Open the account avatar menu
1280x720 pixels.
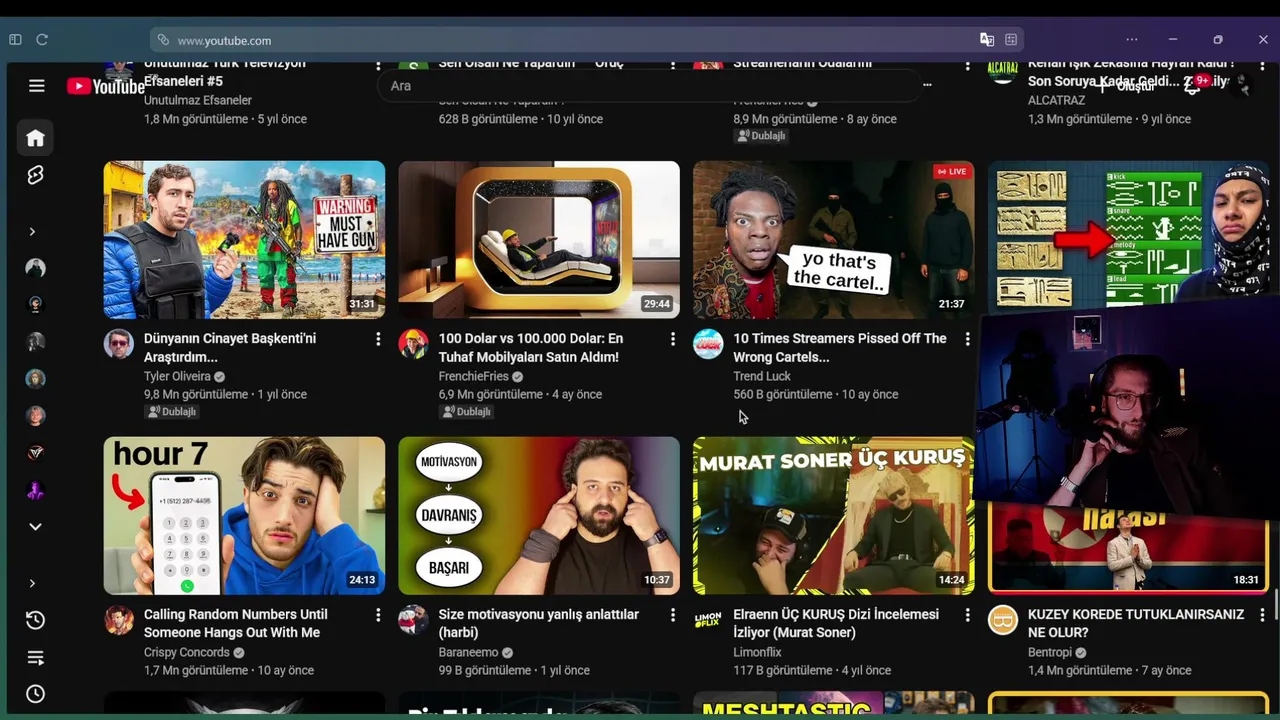[x=1242, y=86]
